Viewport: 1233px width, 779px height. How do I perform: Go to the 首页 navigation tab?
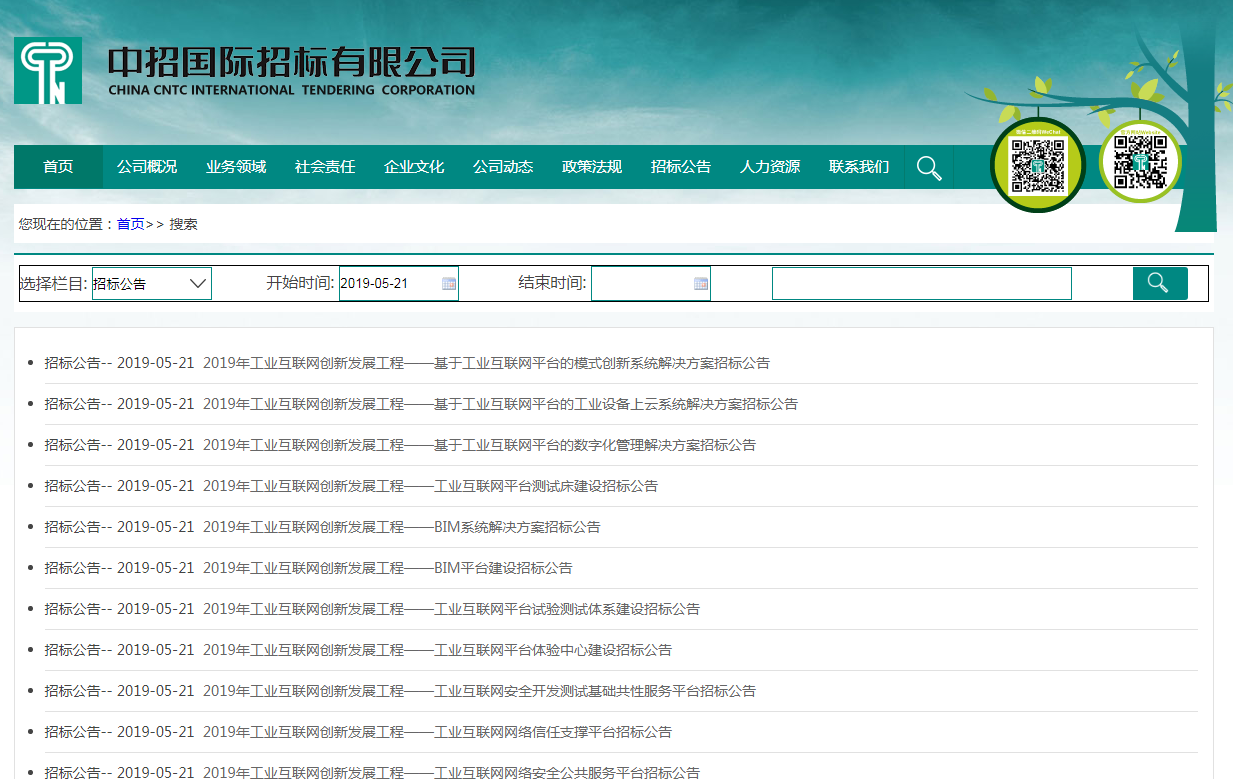pyautogui.click(x=58, y=167)
